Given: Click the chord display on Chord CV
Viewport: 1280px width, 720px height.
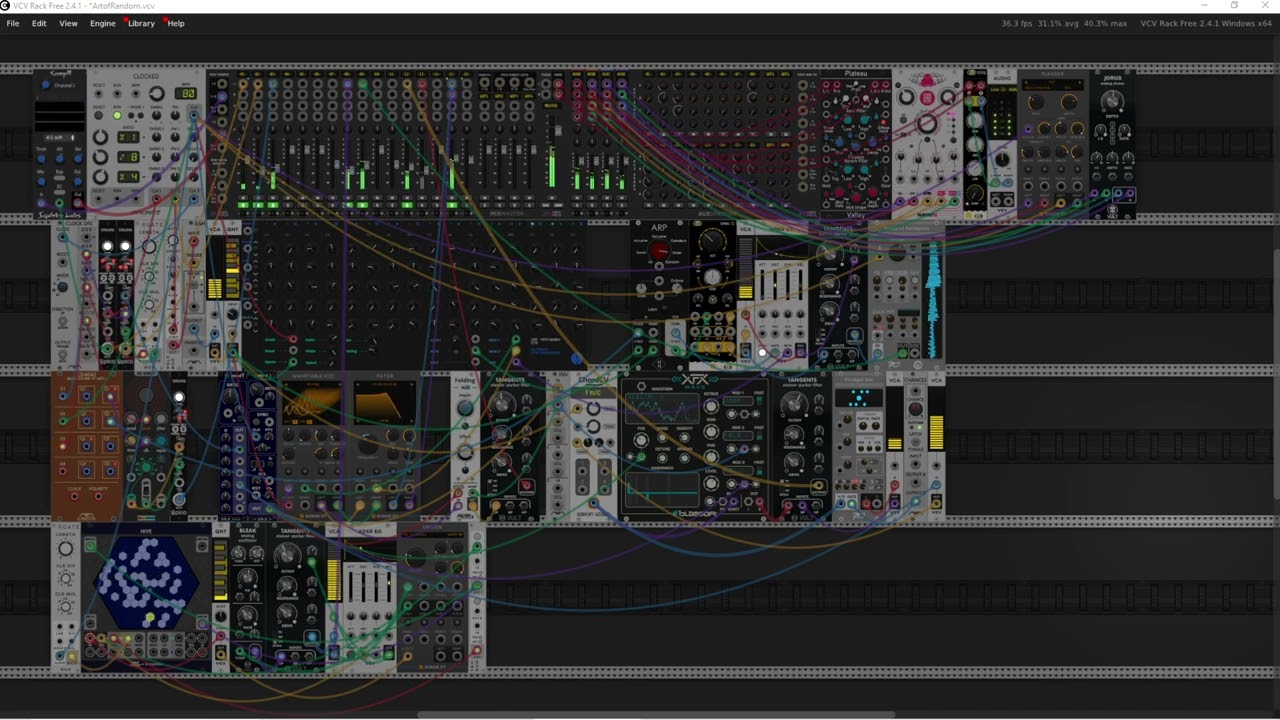Looking at the screenshot, I should [x=593, y=392].
